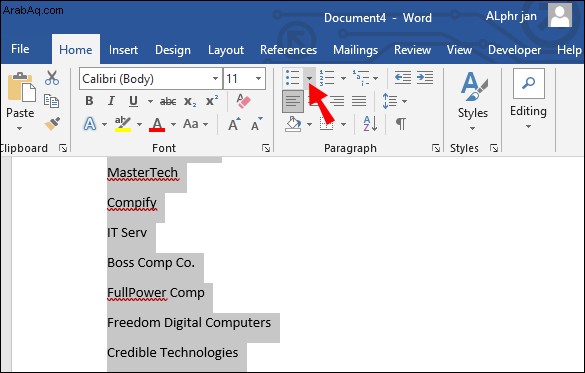585x373 pixels.
Task: Open the File tab
Action: click(20, 49)
